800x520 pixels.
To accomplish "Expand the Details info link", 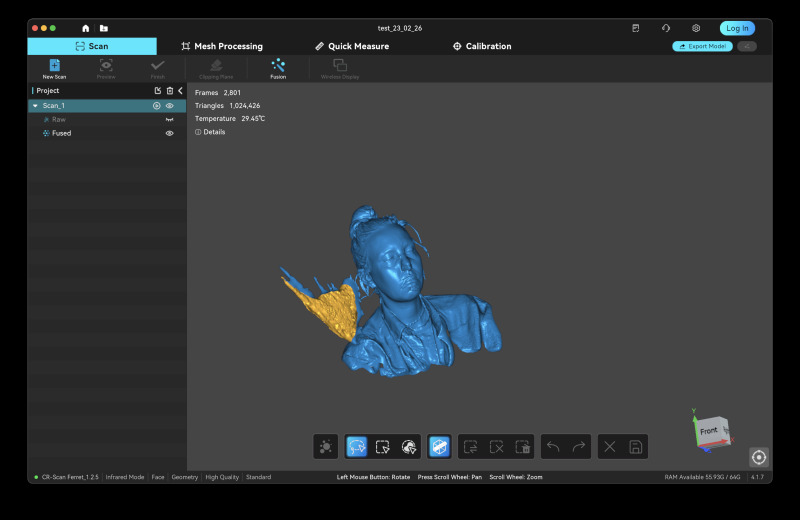I will [x=210, y=132].
